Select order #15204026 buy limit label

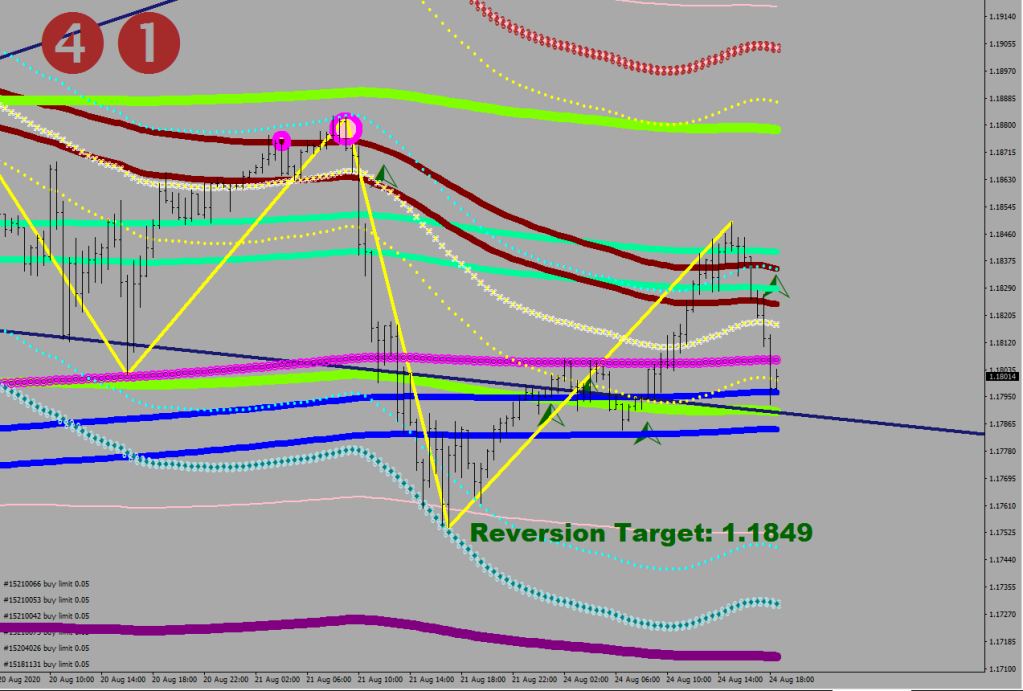46,648
